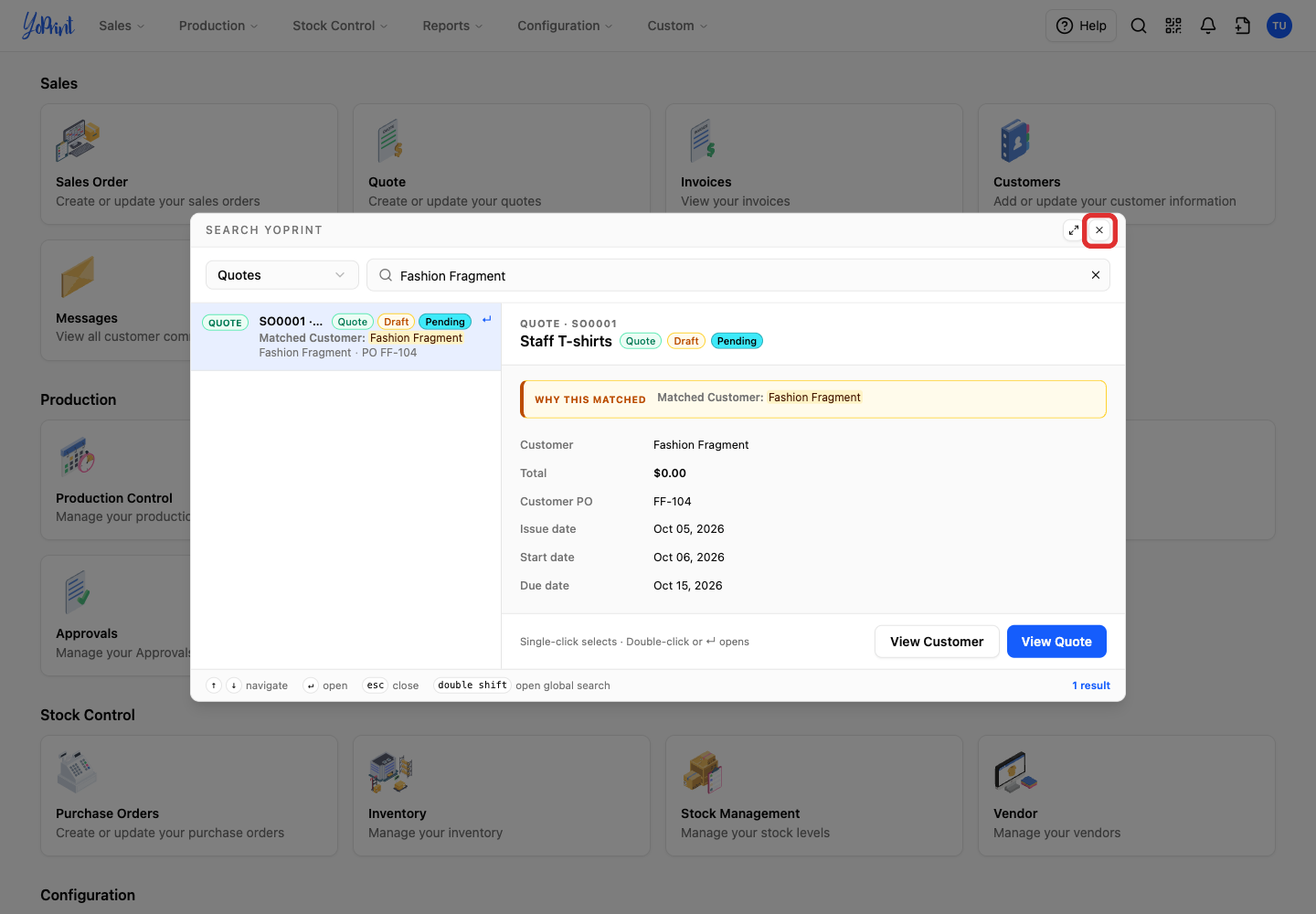Click the Staff T-shirts quote title
This screenshot has height=914, width=1316.
tap(566, 341)
